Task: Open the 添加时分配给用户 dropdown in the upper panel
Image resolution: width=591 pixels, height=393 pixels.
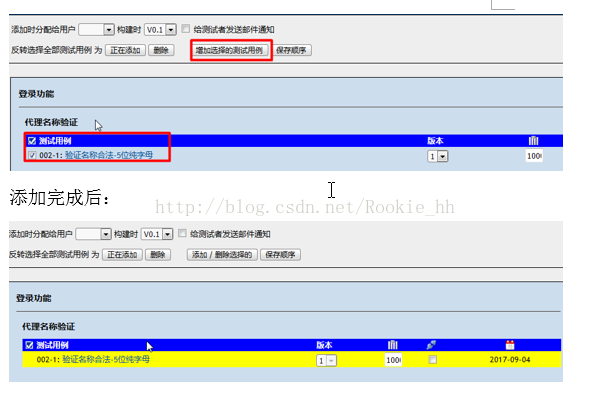Action: pos(96,29)
